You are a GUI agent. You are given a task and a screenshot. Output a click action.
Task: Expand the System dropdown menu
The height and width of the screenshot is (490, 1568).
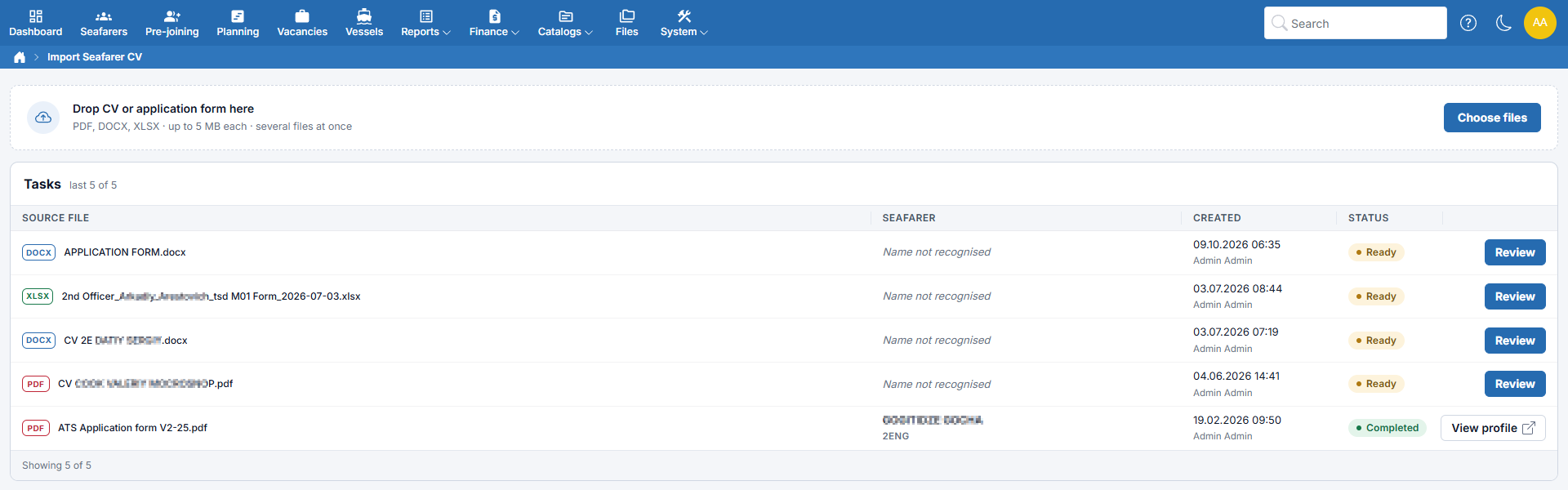click(684, 23)
